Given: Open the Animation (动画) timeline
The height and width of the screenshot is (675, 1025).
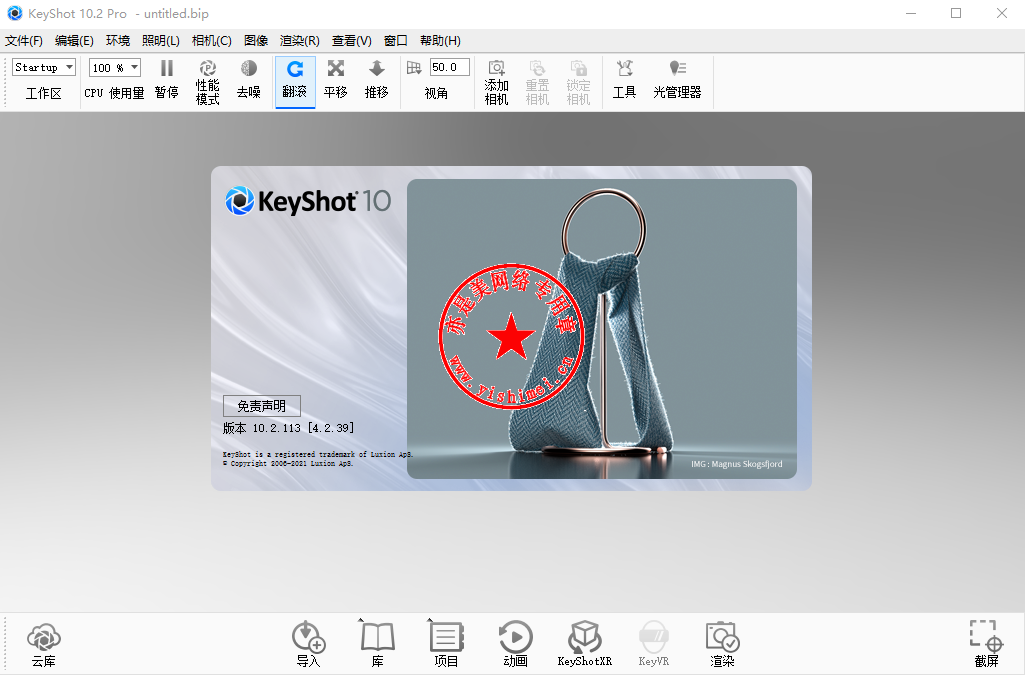Looking at the screenshot, I should 515,644.
